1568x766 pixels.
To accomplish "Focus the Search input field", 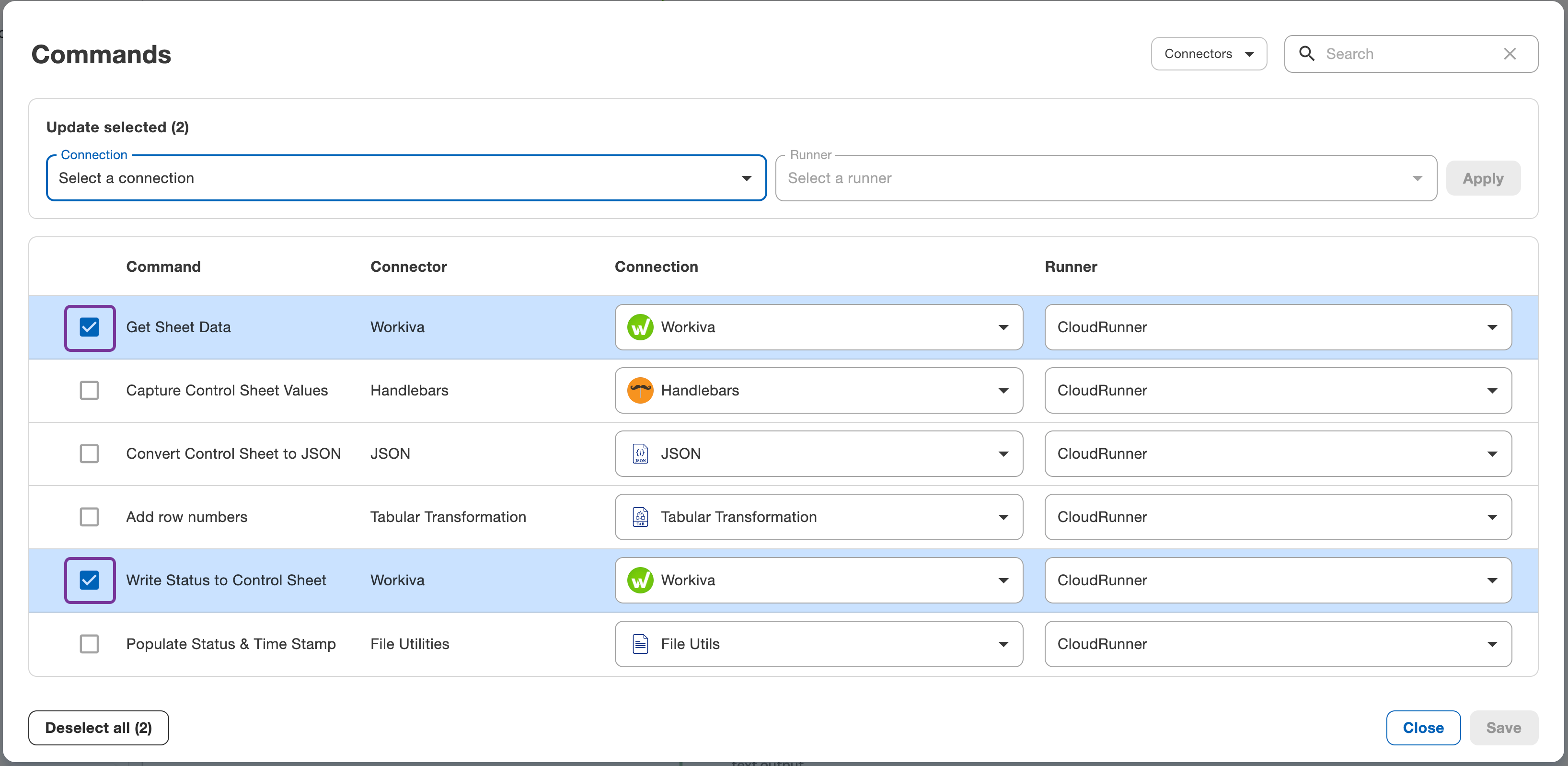I will pyautogui.click(x=1410, y=54).
